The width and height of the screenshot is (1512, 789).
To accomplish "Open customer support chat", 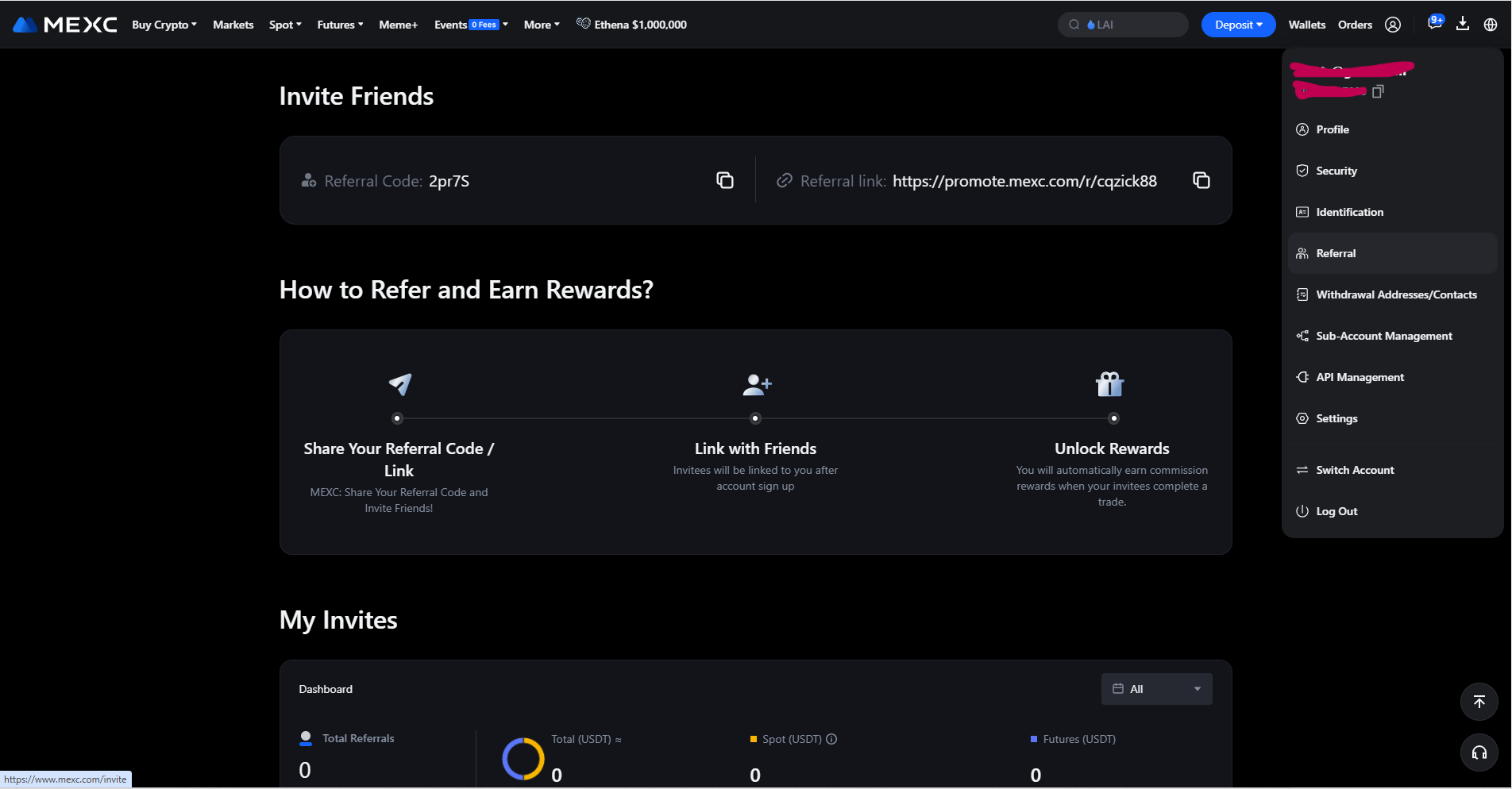I will [1479, 752].
